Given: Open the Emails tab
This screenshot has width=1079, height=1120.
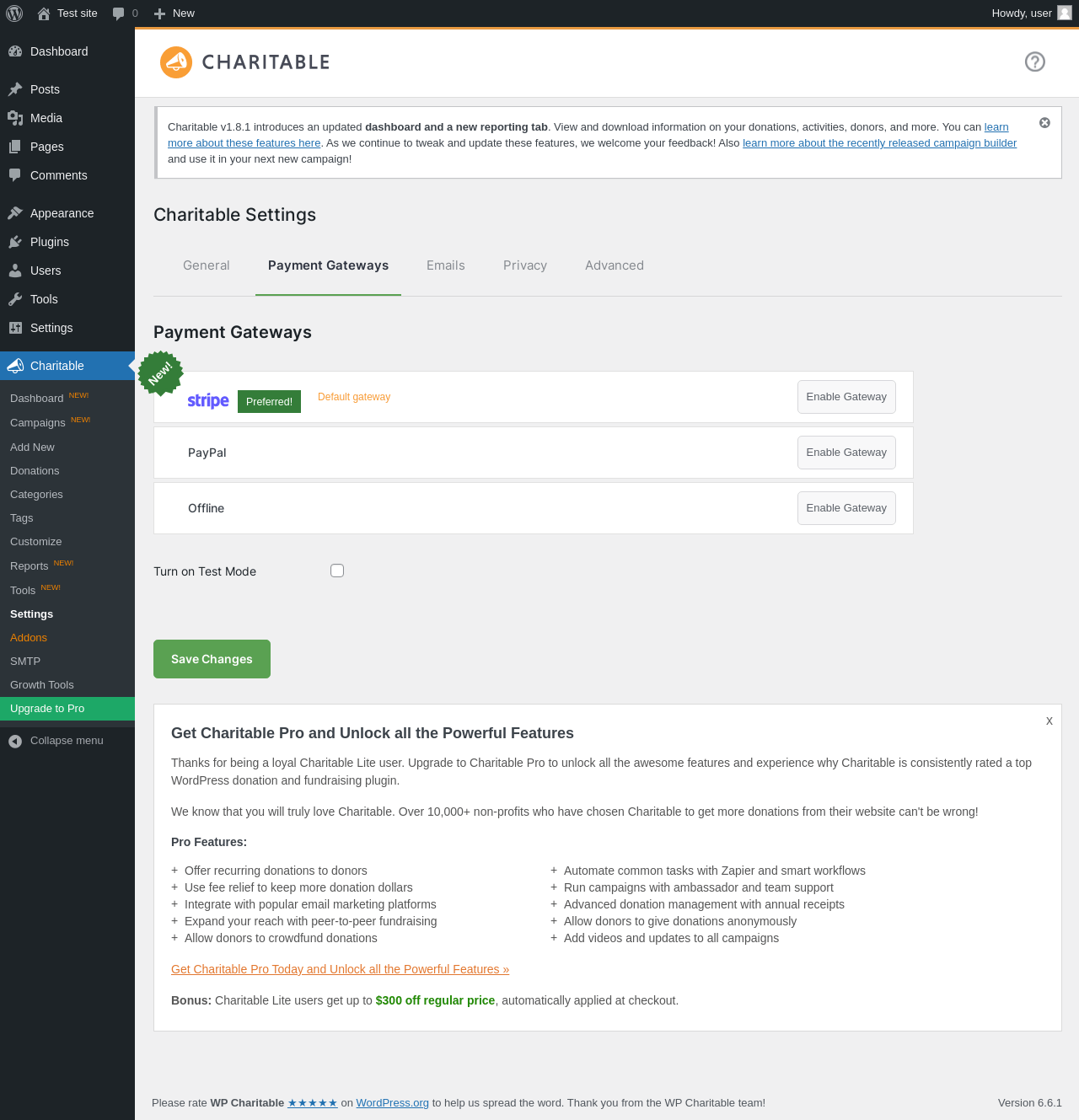Looking at the screenshot, I should tap(446, 265).
